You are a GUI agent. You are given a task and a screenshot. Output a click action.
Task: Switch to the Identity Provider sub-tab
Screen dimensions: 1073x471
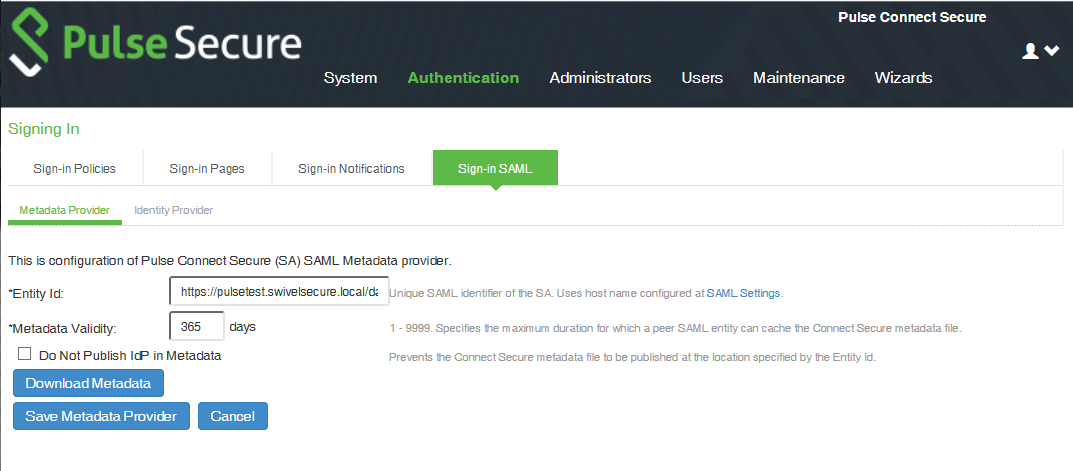pos(174,210)
